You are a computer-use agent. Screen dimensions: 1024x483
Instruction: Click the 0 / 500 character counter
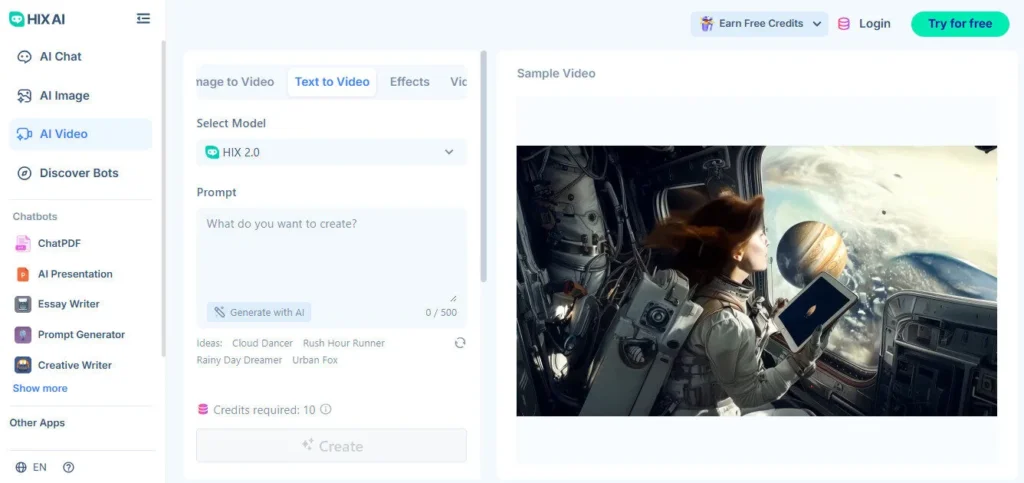tap(441, 313)
